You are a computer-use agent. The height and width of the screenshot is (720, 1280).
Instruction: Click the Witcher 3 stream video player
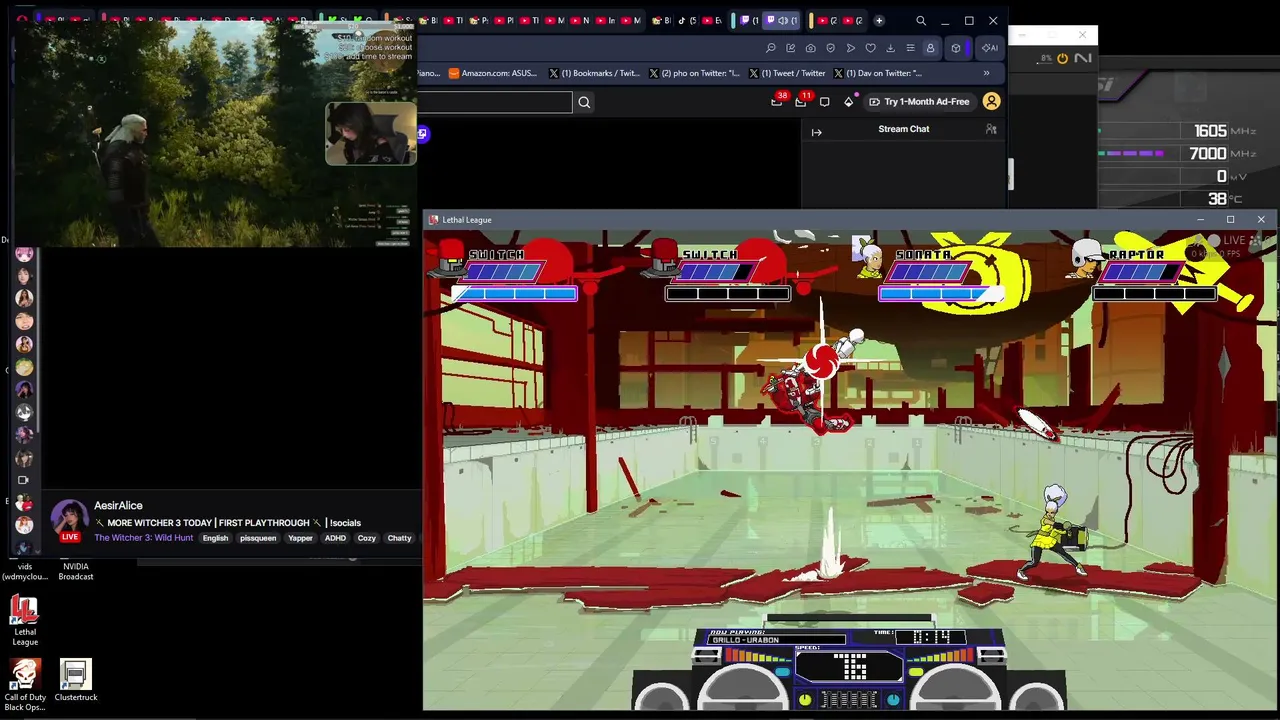pos(215,135)
